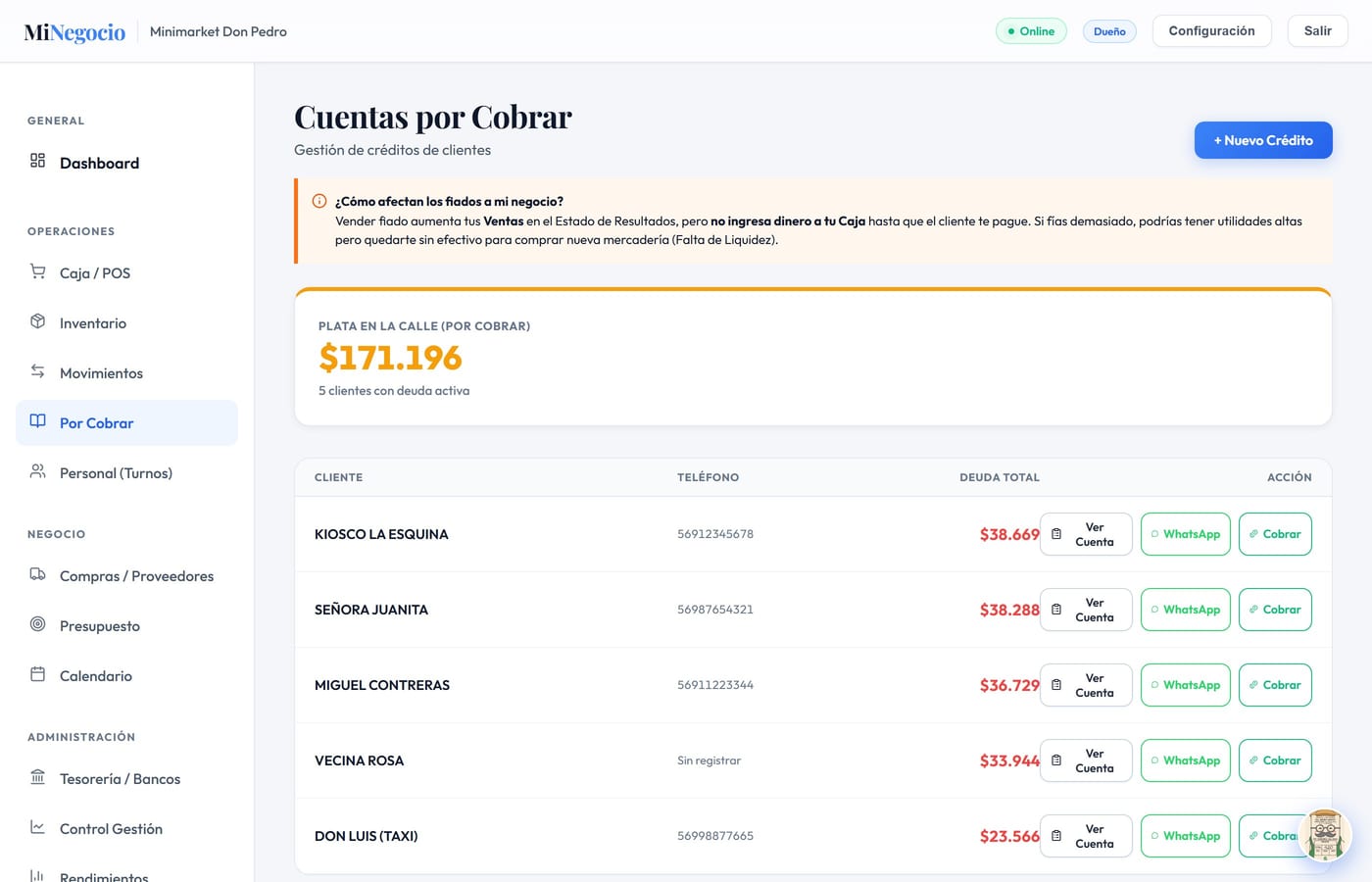
Task: Select Movimientos in the sidebar
Action: click(x=127, y=372)
